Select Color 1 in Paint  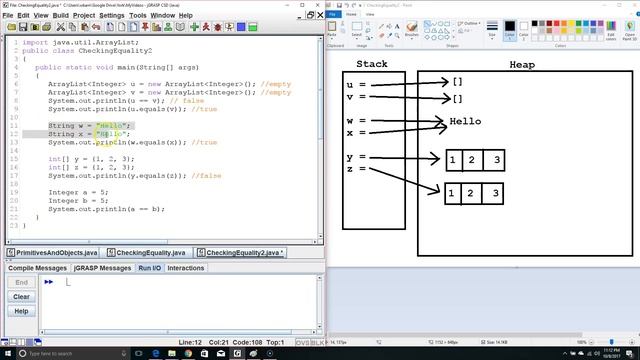click(510, 31)
